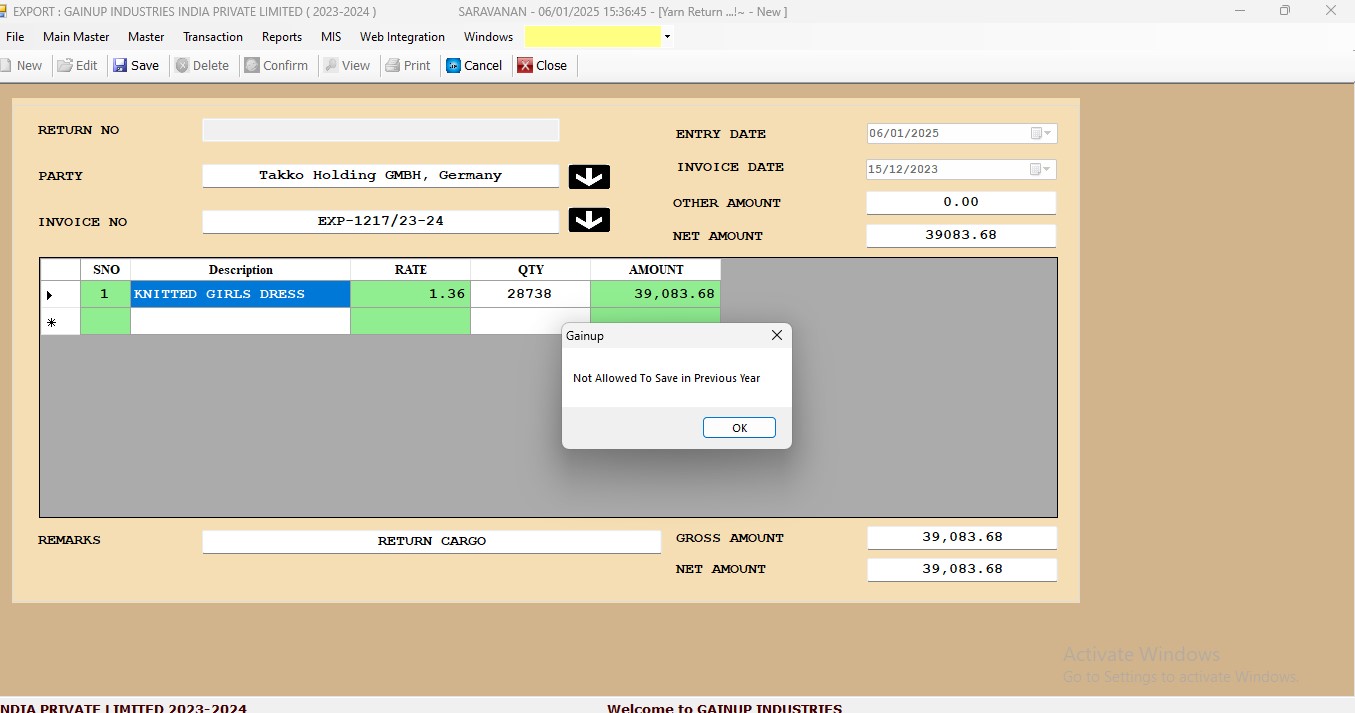
Task: Open the Party selection arrow button
Action: [589, 177]
